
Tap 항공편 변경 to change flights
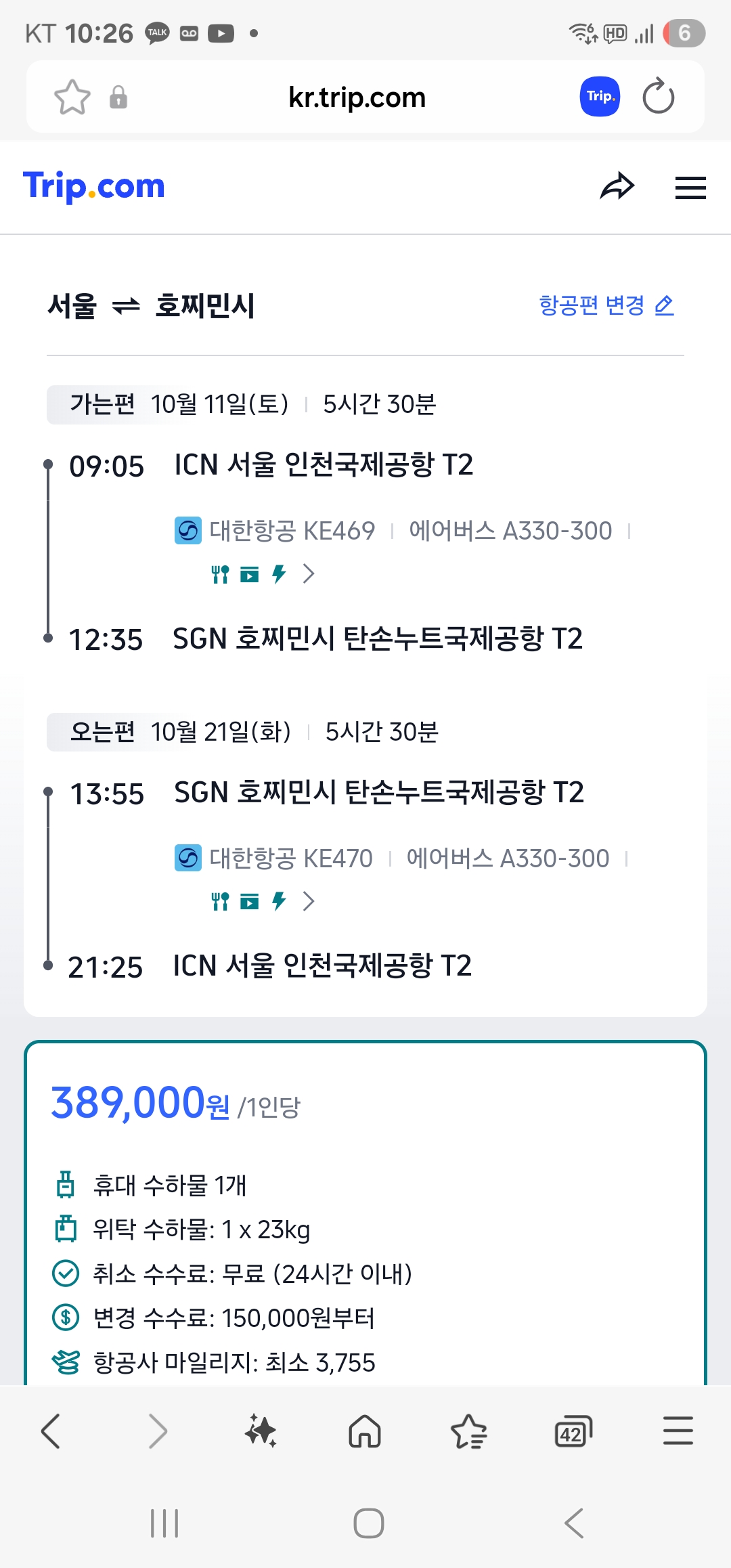(x=606, y=305)
